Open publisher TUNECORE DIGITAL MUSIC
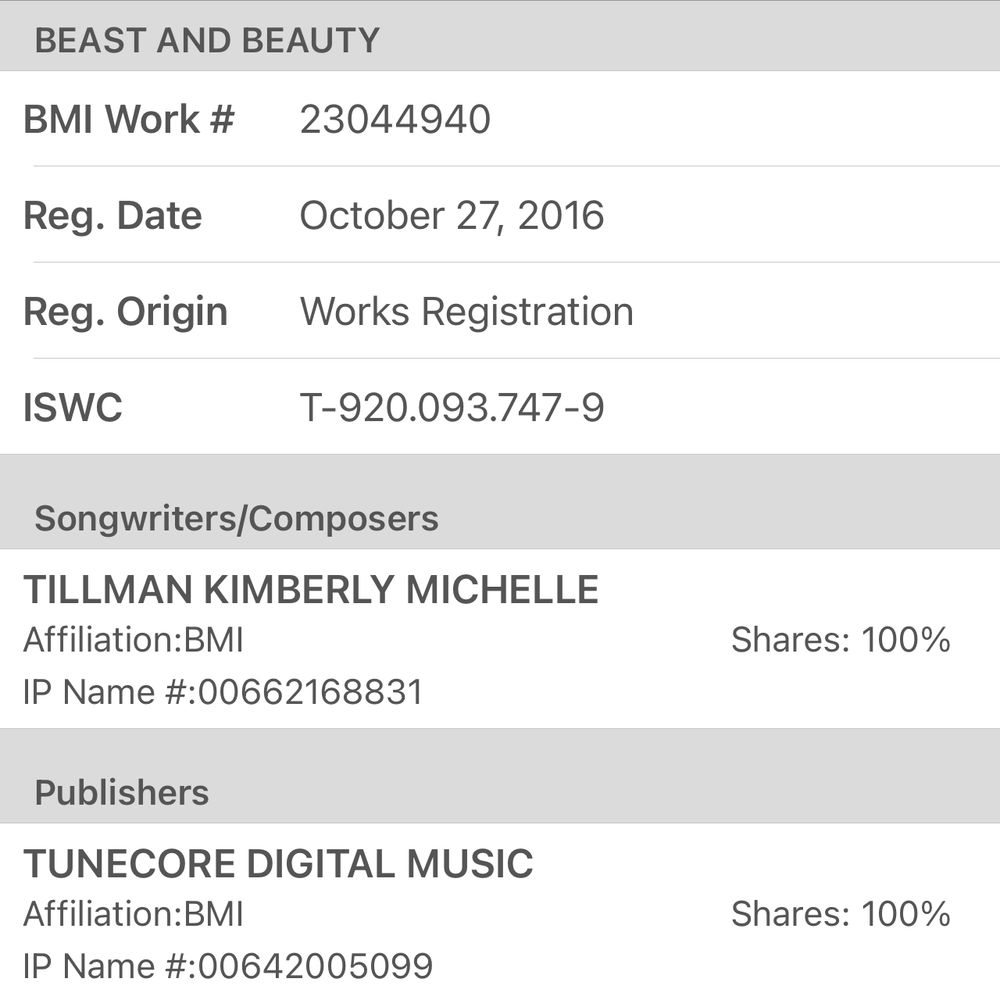The image size is (1000, 1000). click(279, 864)
